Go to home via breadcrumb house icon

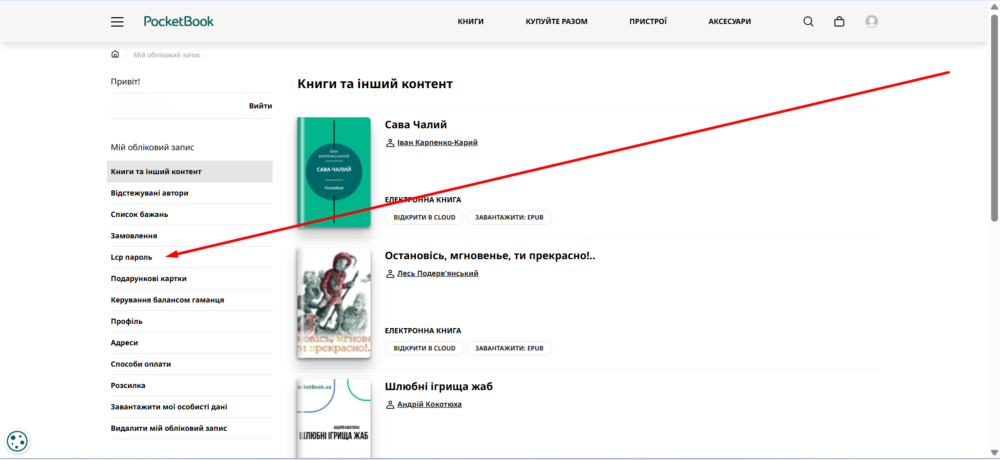click(115, 55)
